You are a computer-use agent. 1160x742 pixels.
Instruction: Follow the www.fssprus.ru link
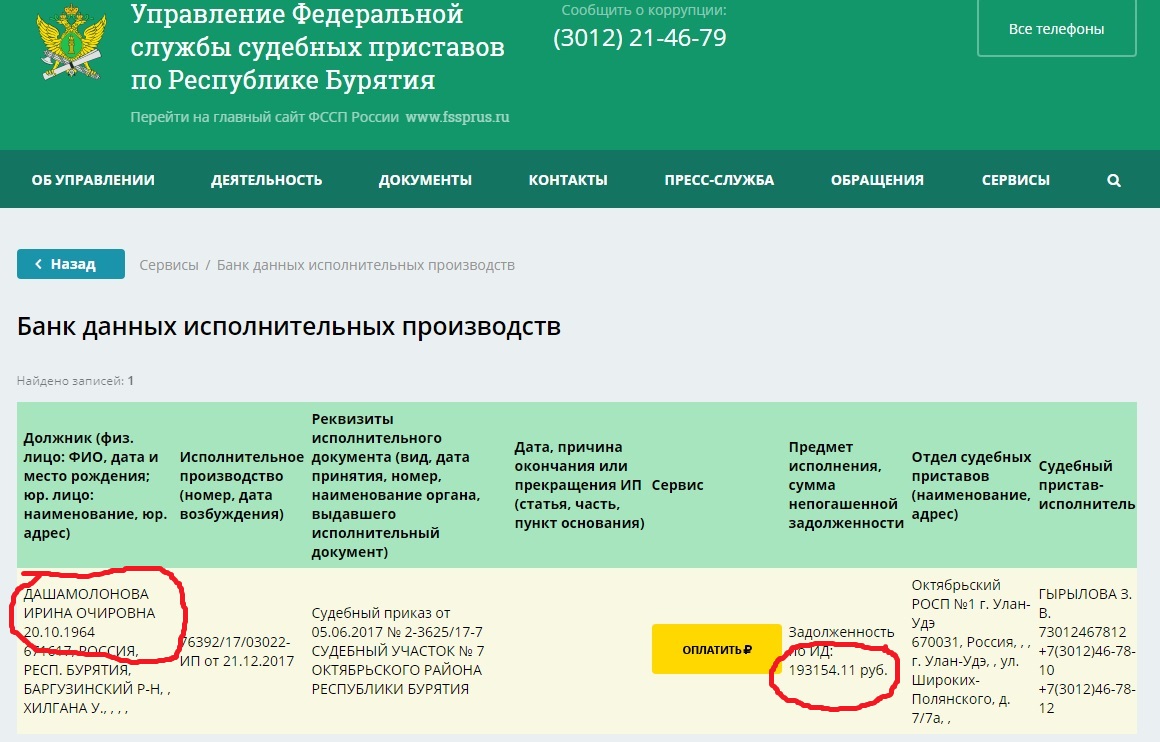(x=458, y=117)
